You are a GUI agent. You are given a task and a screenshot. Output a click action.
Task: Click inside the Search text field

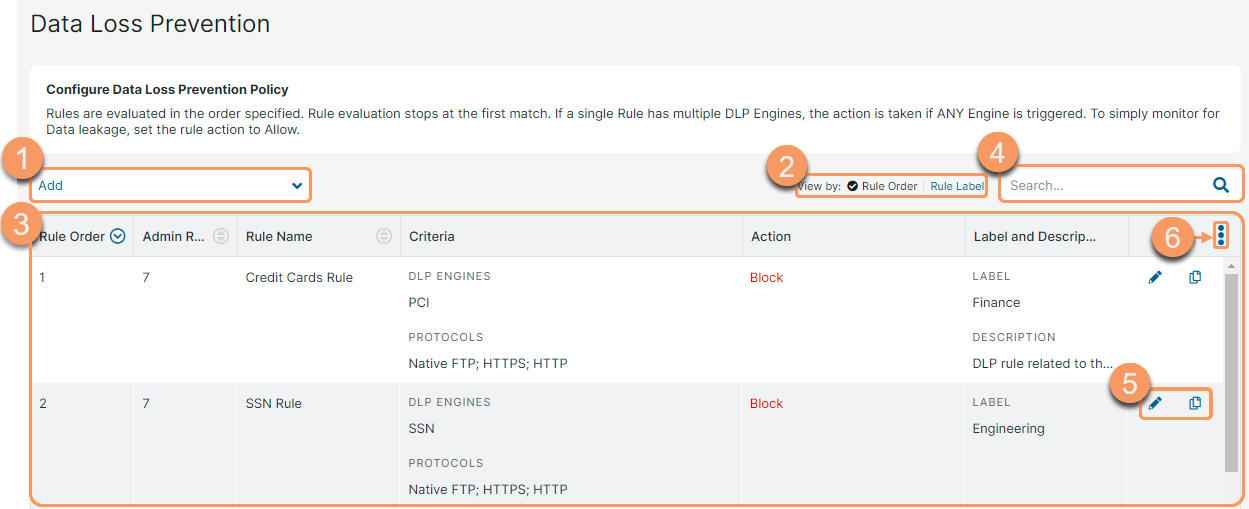coord(1100,185)
